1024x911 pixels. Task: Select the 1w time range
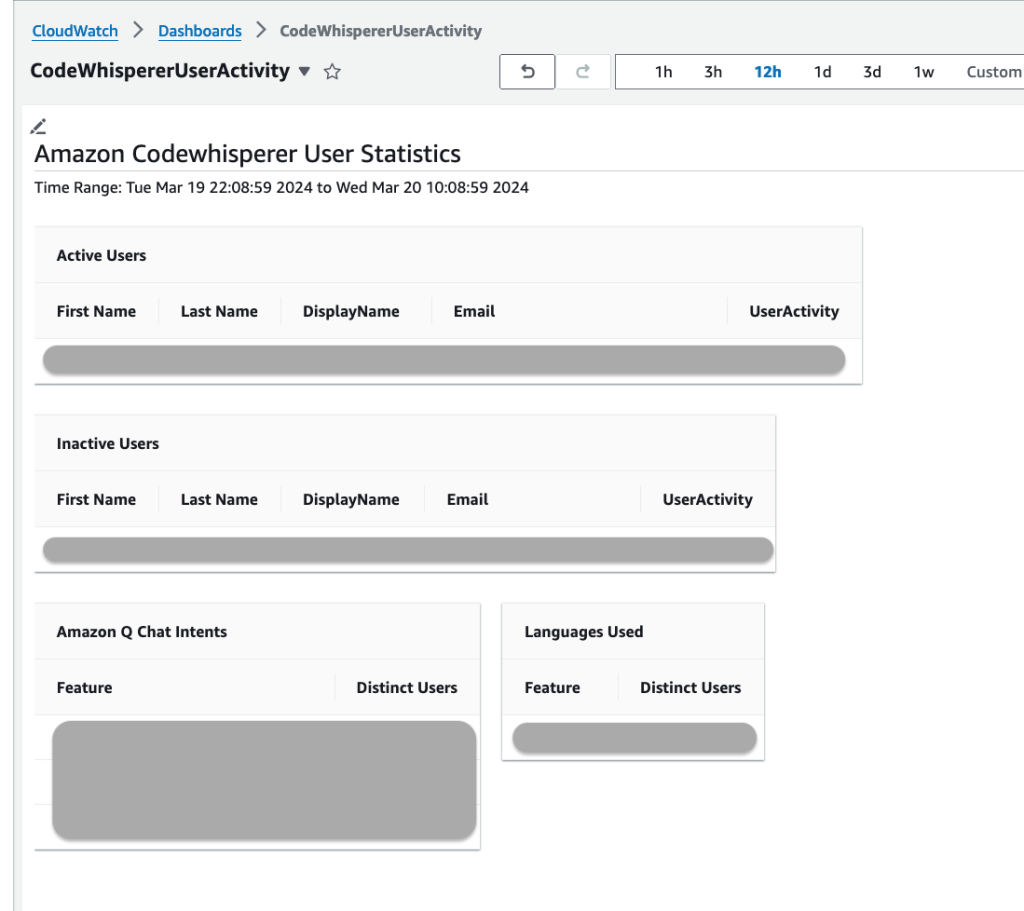click(923, 71)
